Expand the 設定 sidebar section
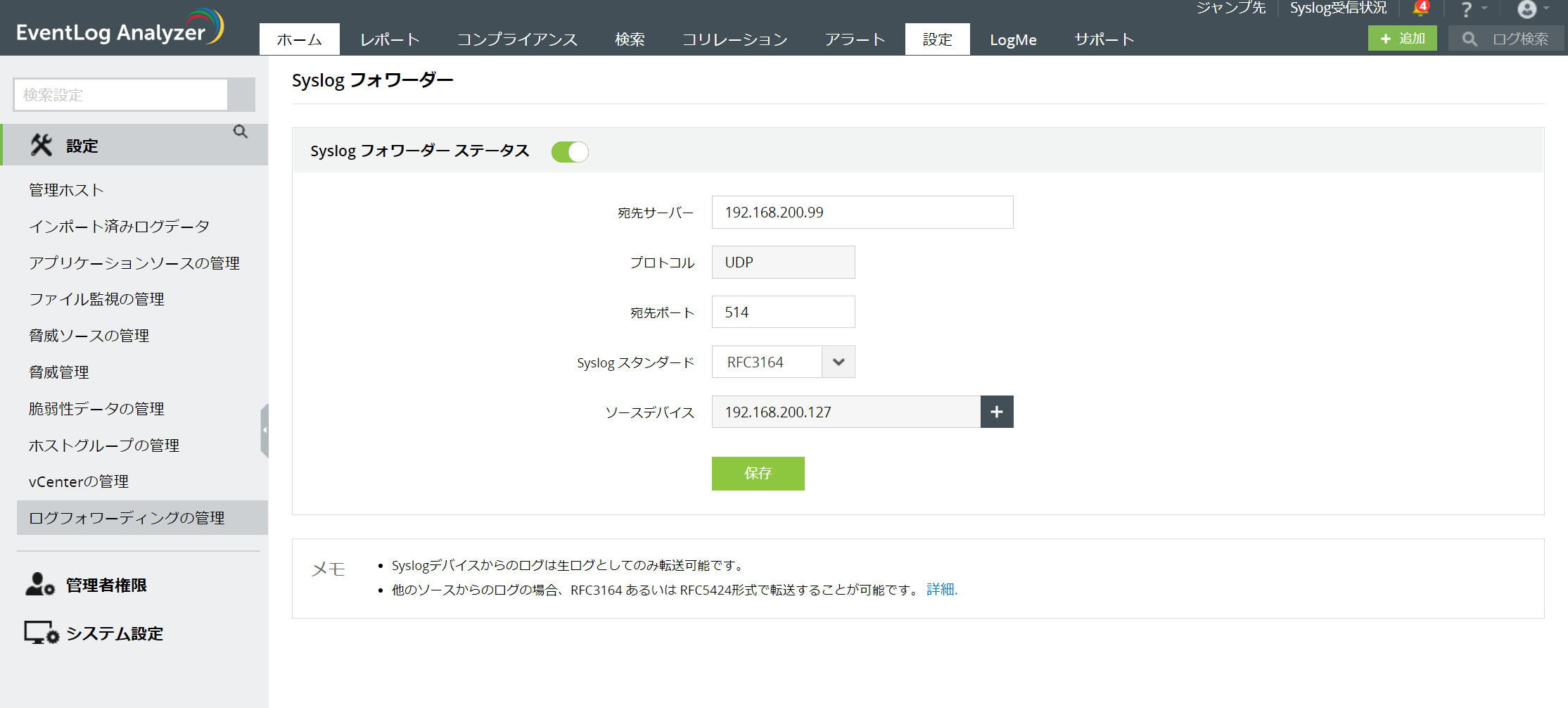The width and height of the screenshot is (1568, 708). coord(135,145)
